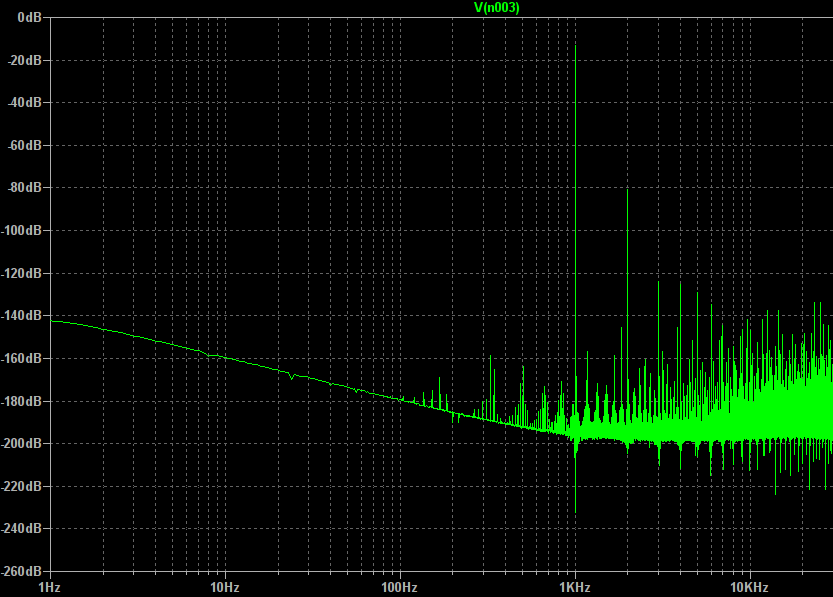Click the -40dB vertical axis label
The width and height of the screenshot is (833, 597).
25,103
